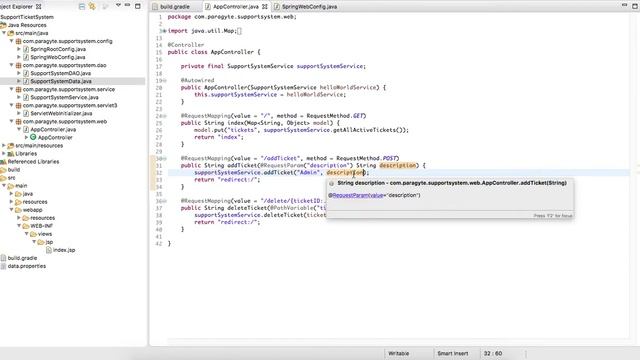Click Collapse All icon in Project Explorer

82,7
